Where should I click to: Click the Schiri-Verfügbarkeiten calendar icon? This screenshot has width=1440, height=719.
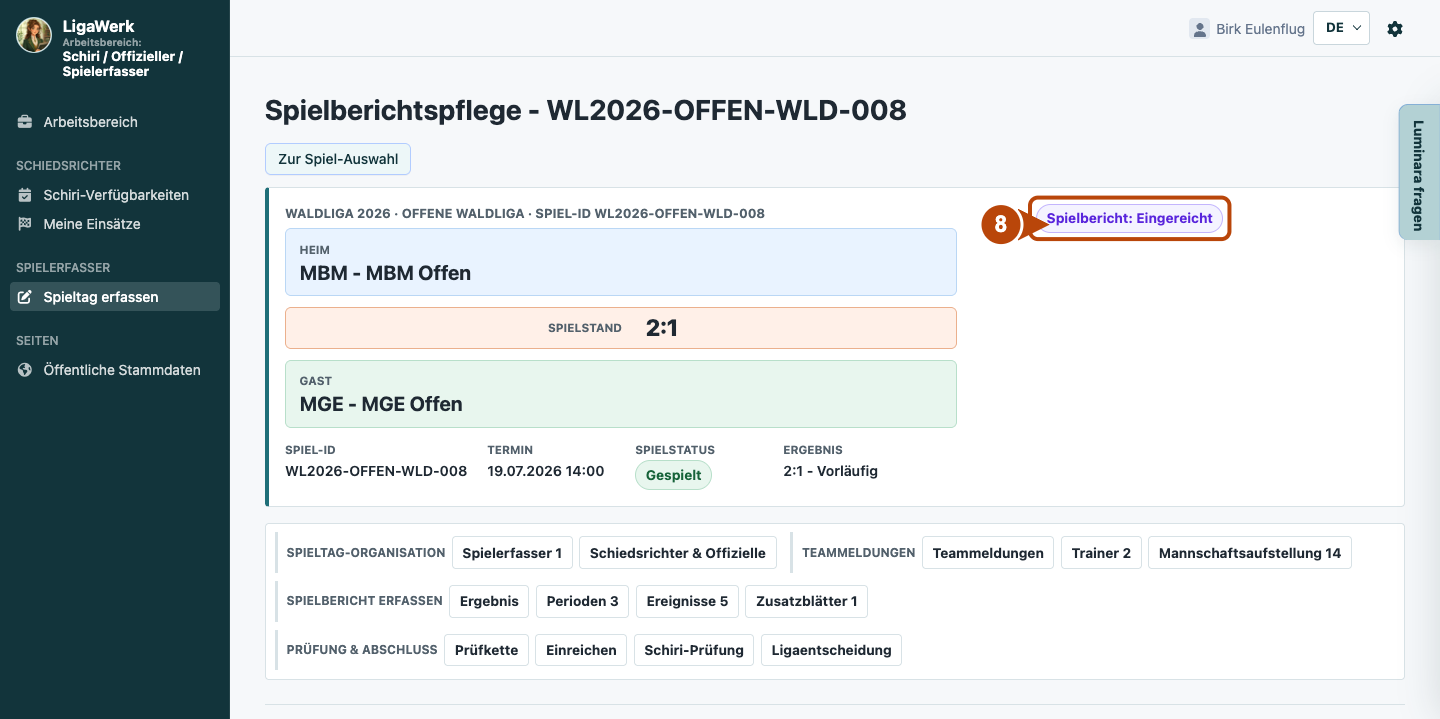click(25, 195)
